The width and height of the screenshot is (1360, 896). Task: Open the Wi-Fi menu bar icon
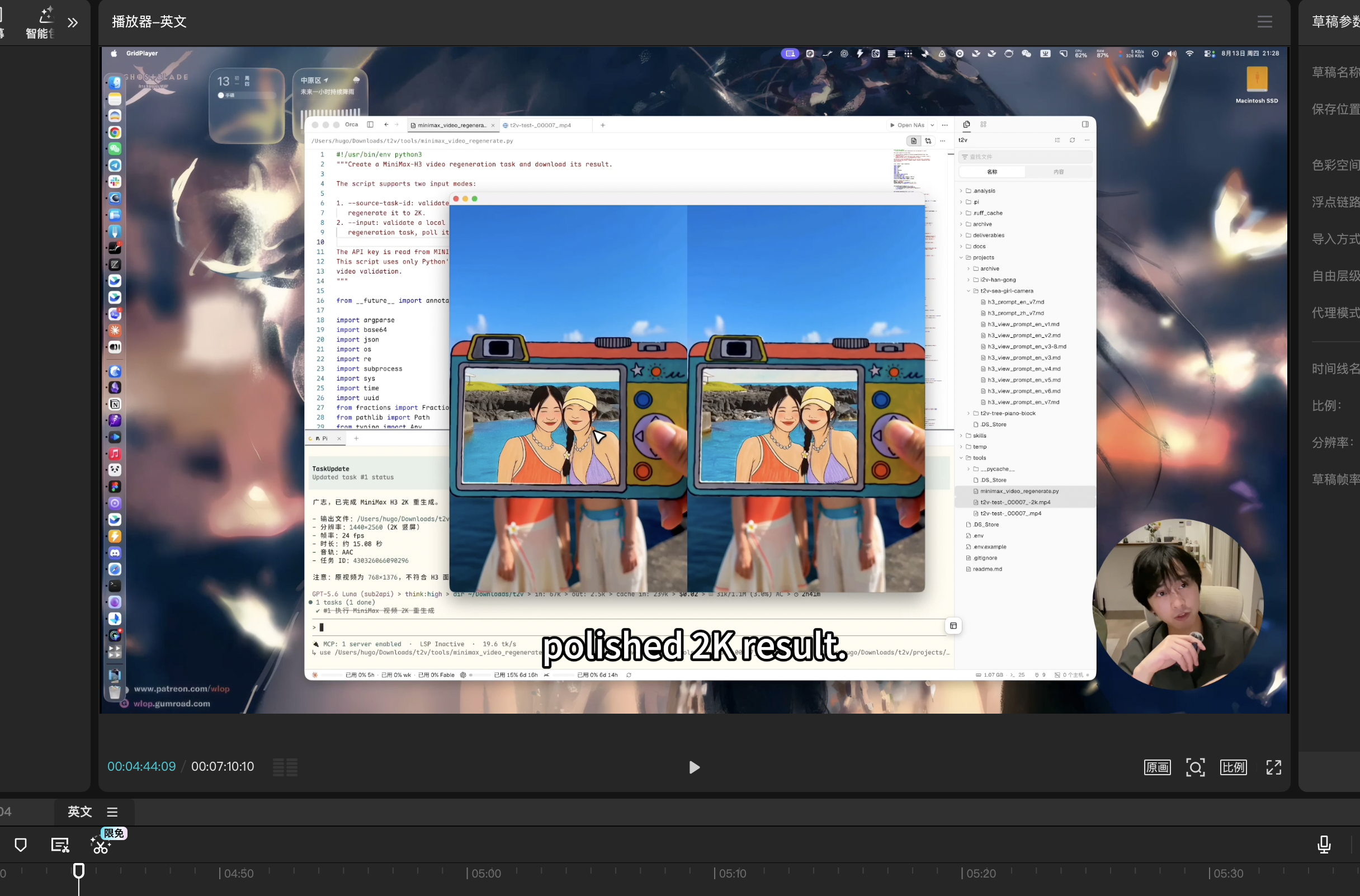pos(1189,54)
